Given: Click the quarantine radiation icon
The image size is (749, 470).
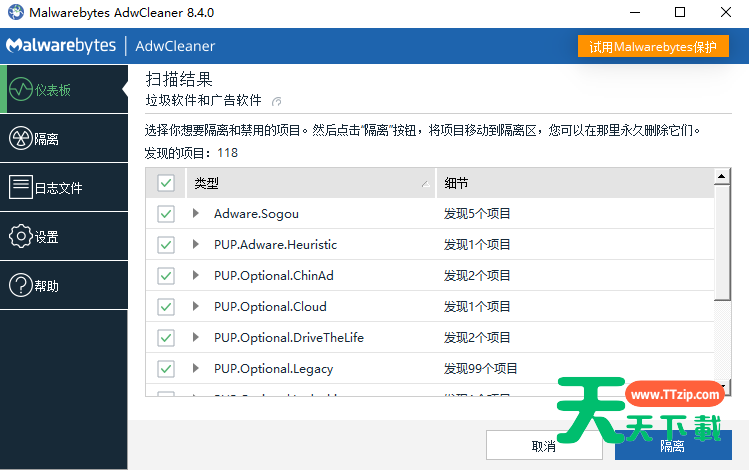Looking at the screenshot, I should [x=21, y=139].
